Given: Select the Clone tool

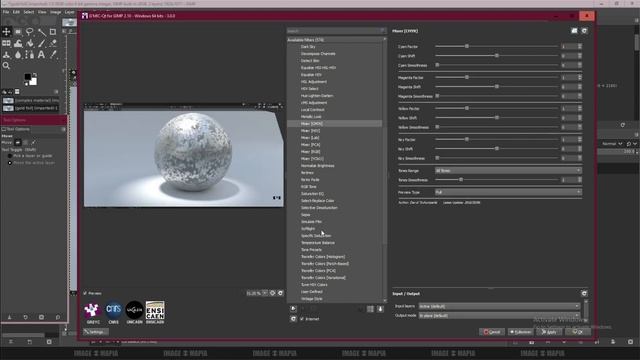Looking at the screenshot, I should point(6,54).
